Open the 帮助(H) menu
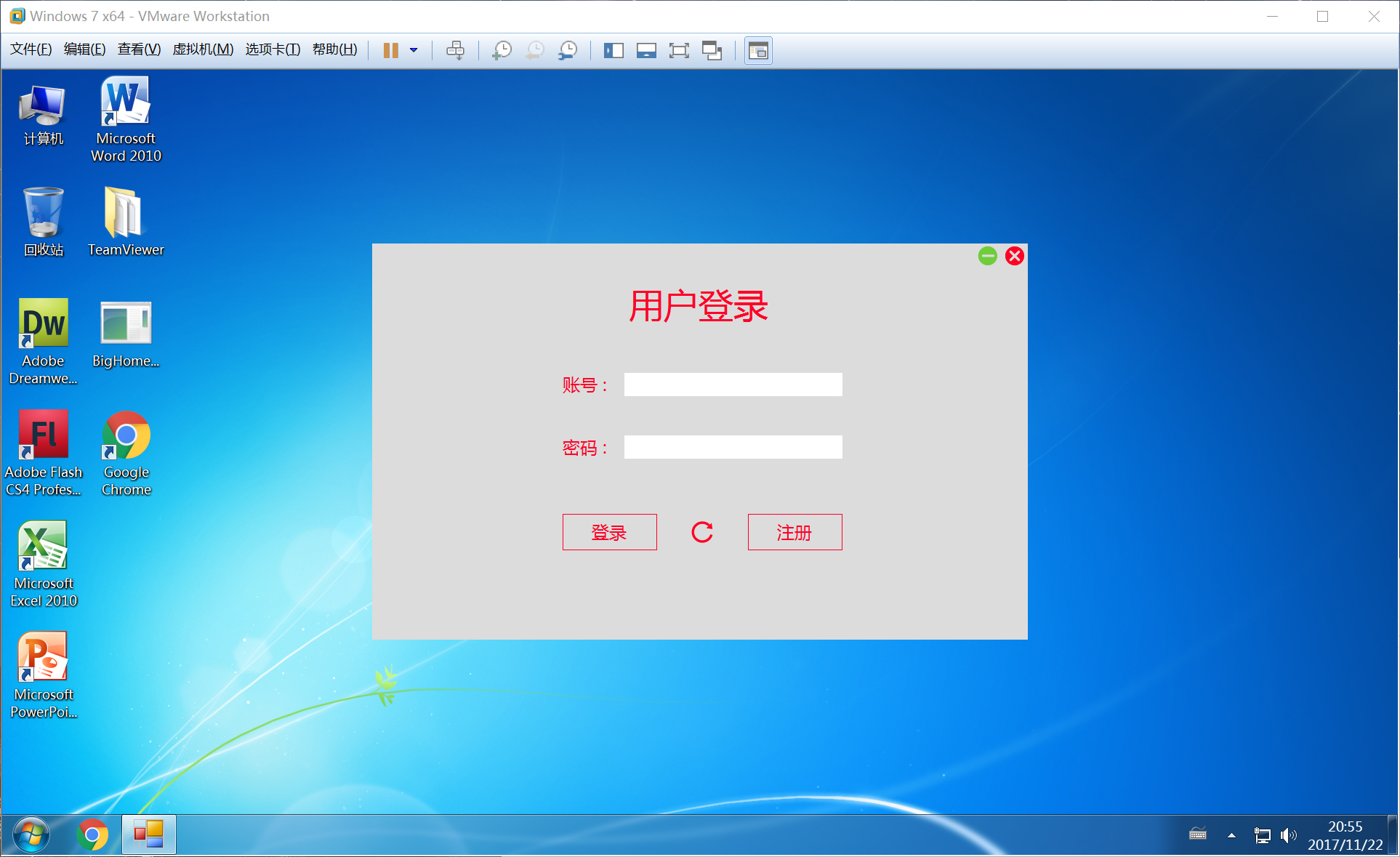The height and width of the screenshot is (857, 1400). (334, 49)
